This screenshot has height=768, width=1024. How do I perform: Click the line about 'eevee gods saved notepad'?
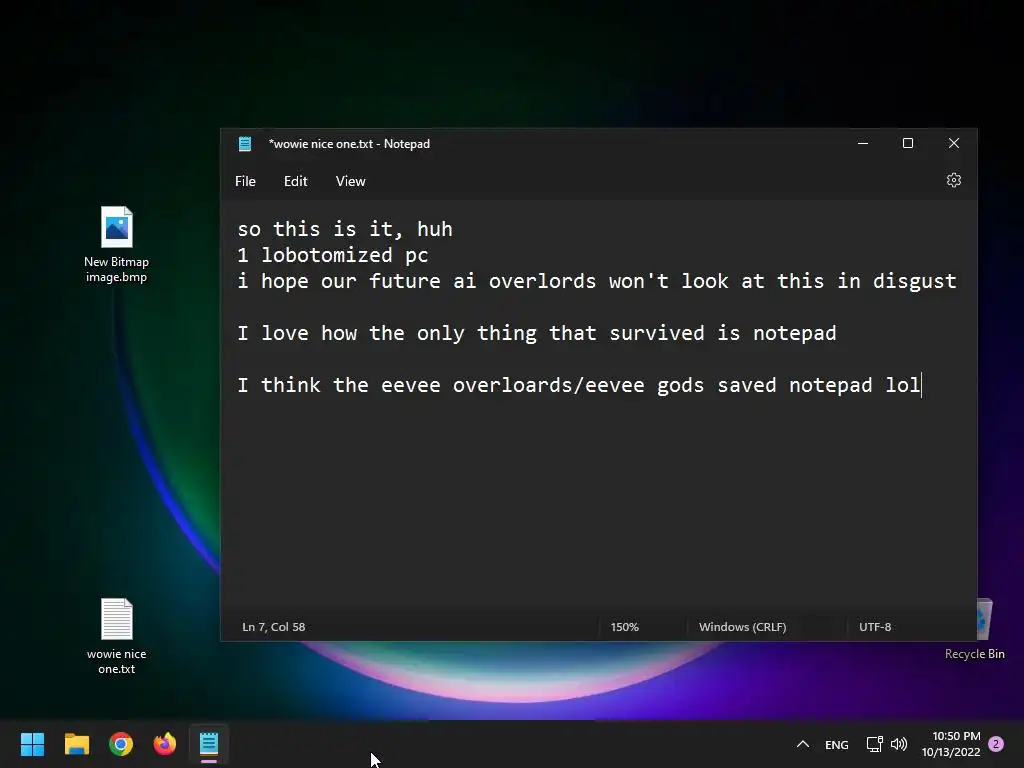click(579, 385)
